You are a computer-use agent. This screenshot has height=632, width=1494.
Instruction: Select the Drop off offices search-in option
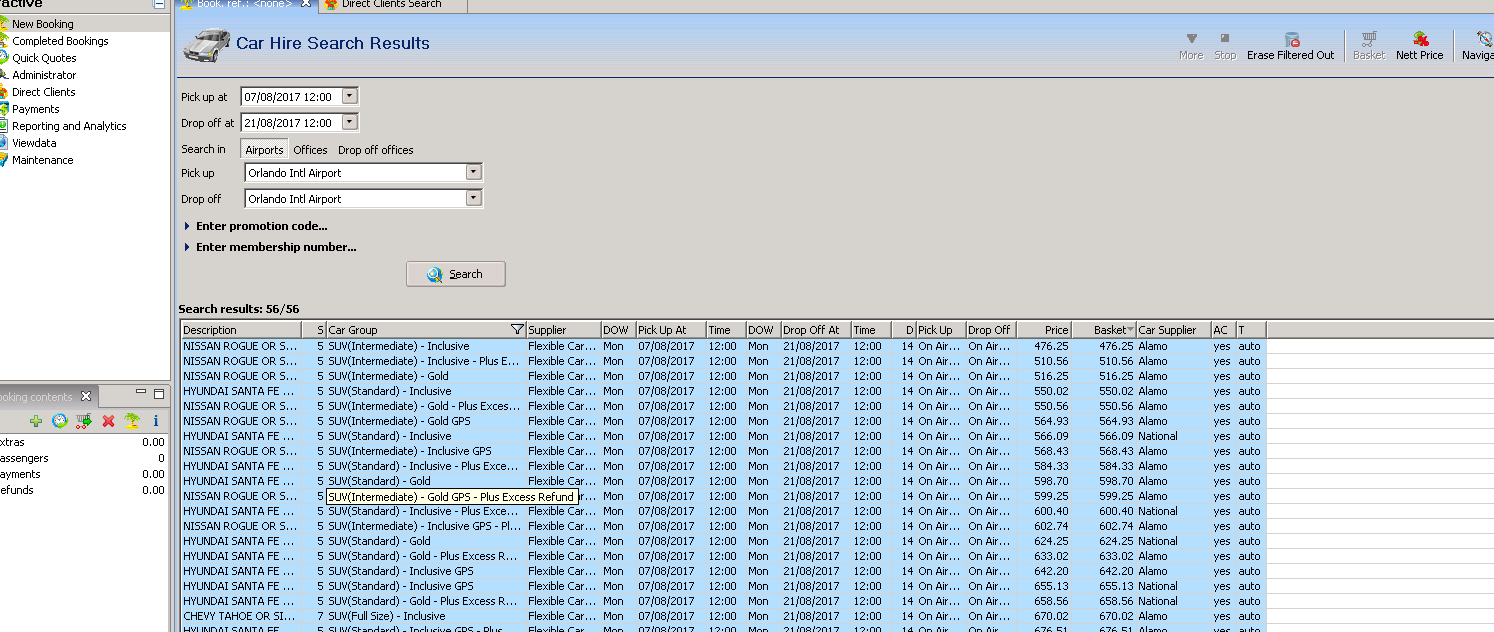pos(376,150)
